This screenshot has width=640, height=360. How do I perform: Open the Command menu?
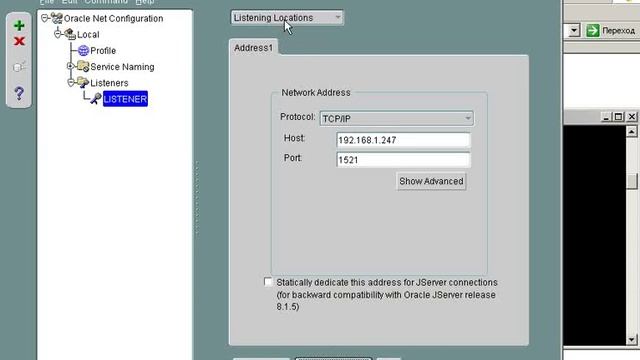coord(106,2)
